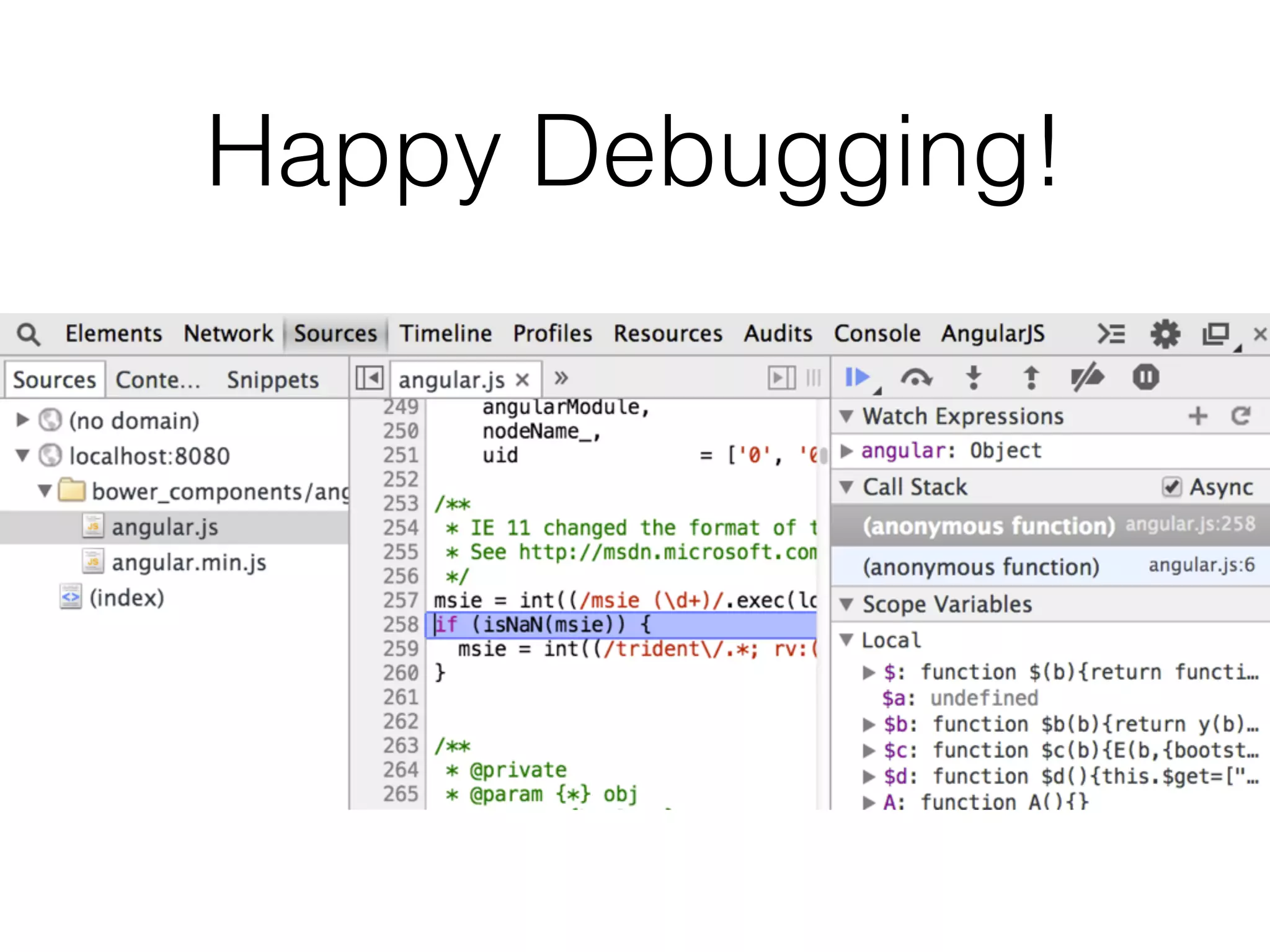Click line number 258 in gutter

tap(401, 624)
